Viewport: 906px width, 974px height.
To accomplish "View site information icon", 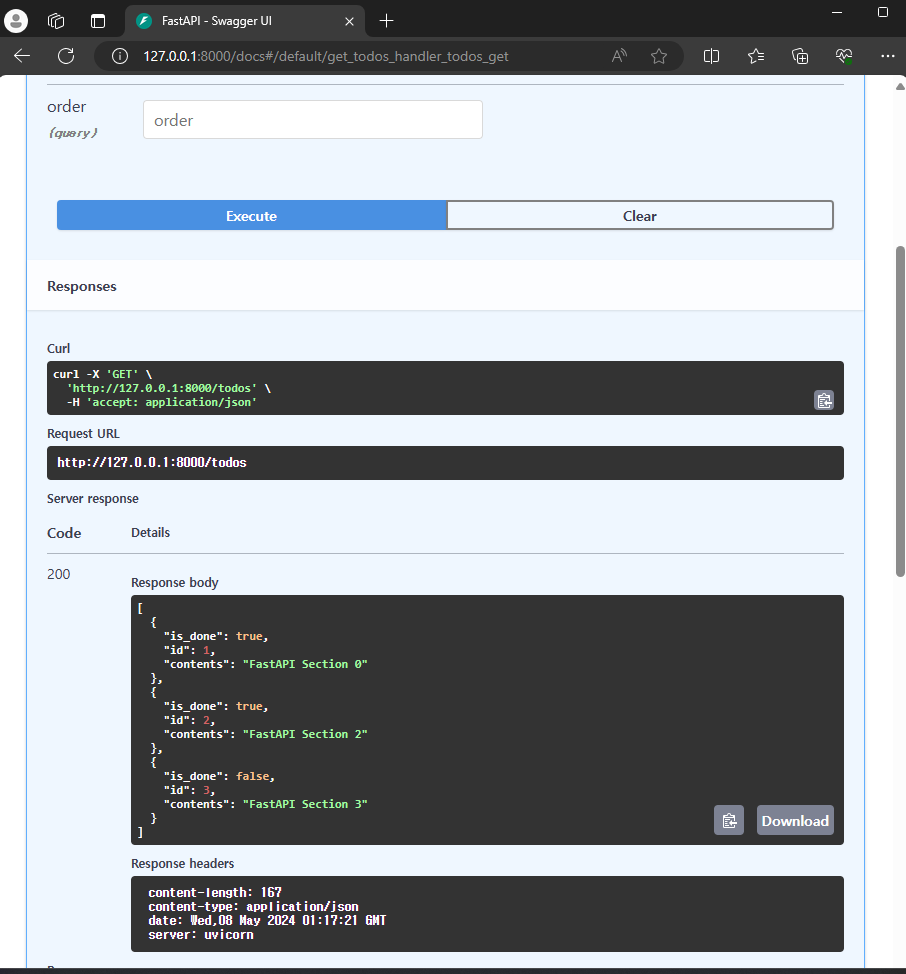I will (x=120, y=57).
